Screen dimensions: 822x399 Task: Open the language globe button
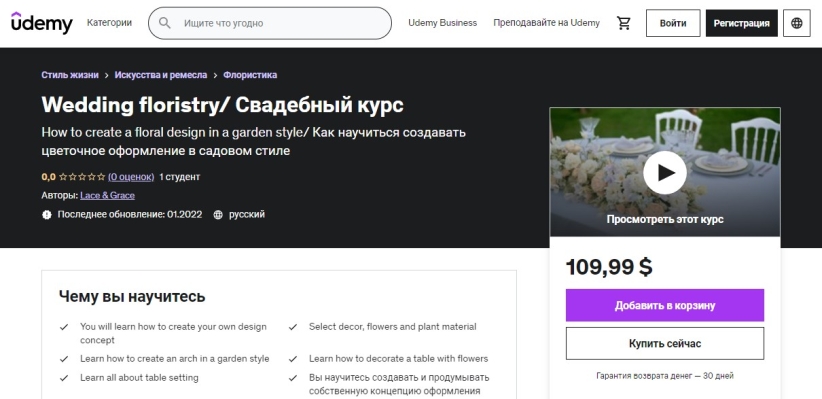[x=796, y=23]
